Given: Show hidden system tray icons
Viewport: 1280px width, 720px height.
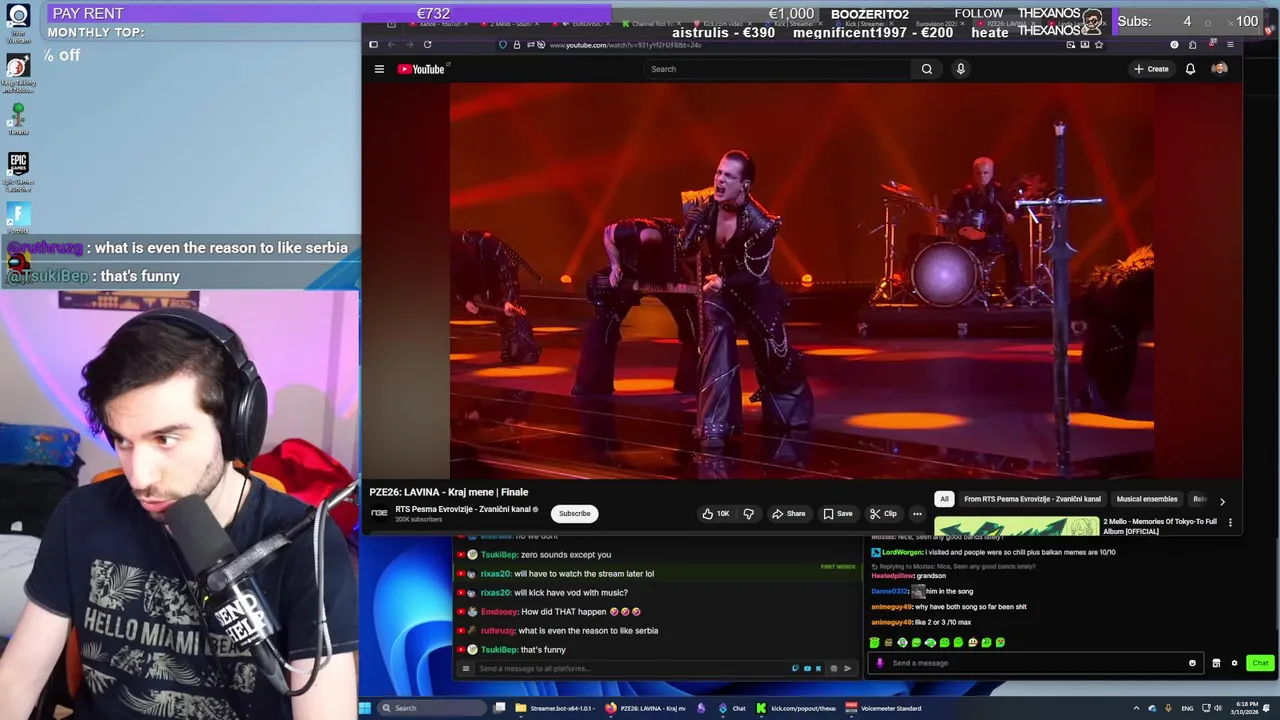Looking at the screenshot, I should [x=1136, y=708].
